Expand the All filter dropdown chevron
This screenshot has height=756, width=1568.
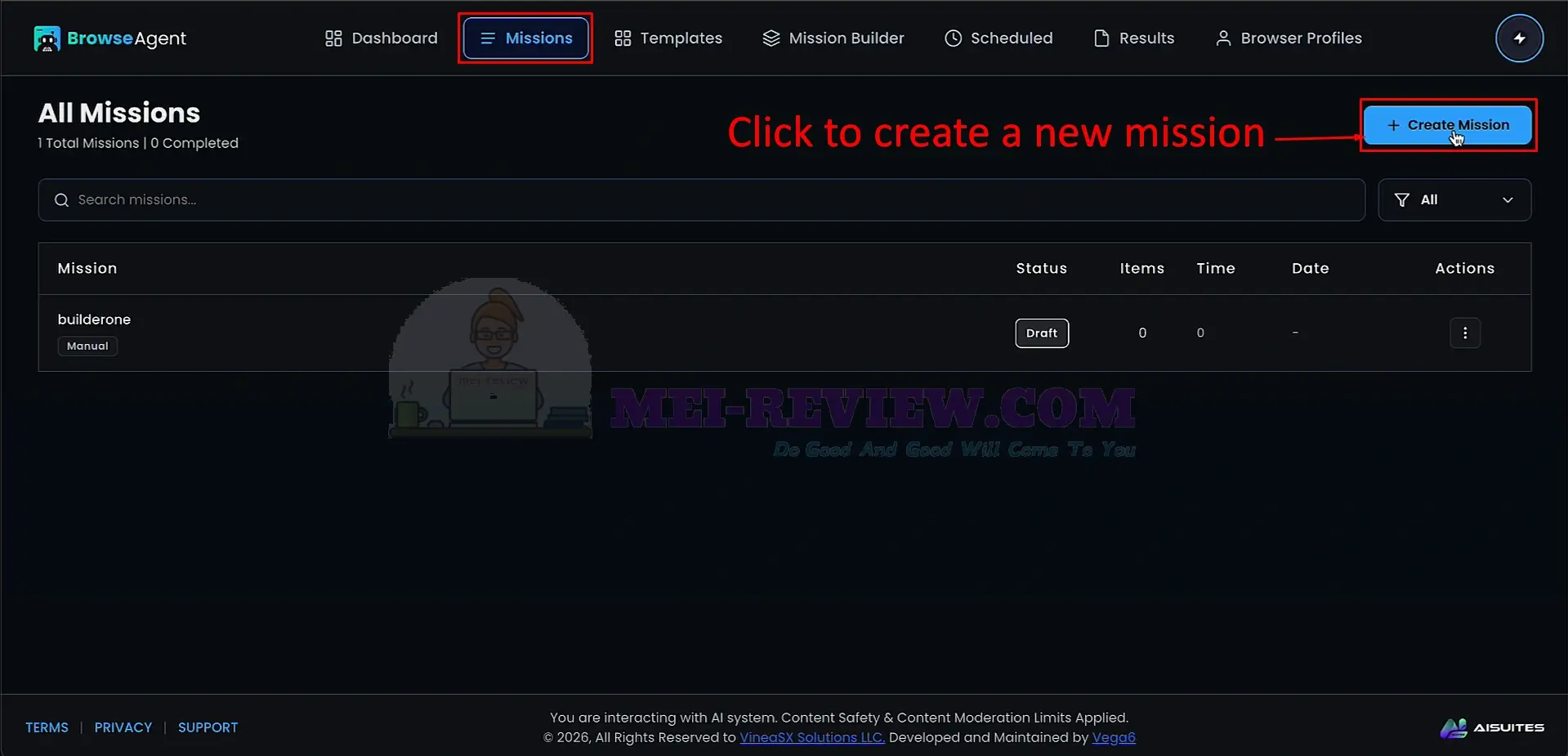(x=1508, y=200)
